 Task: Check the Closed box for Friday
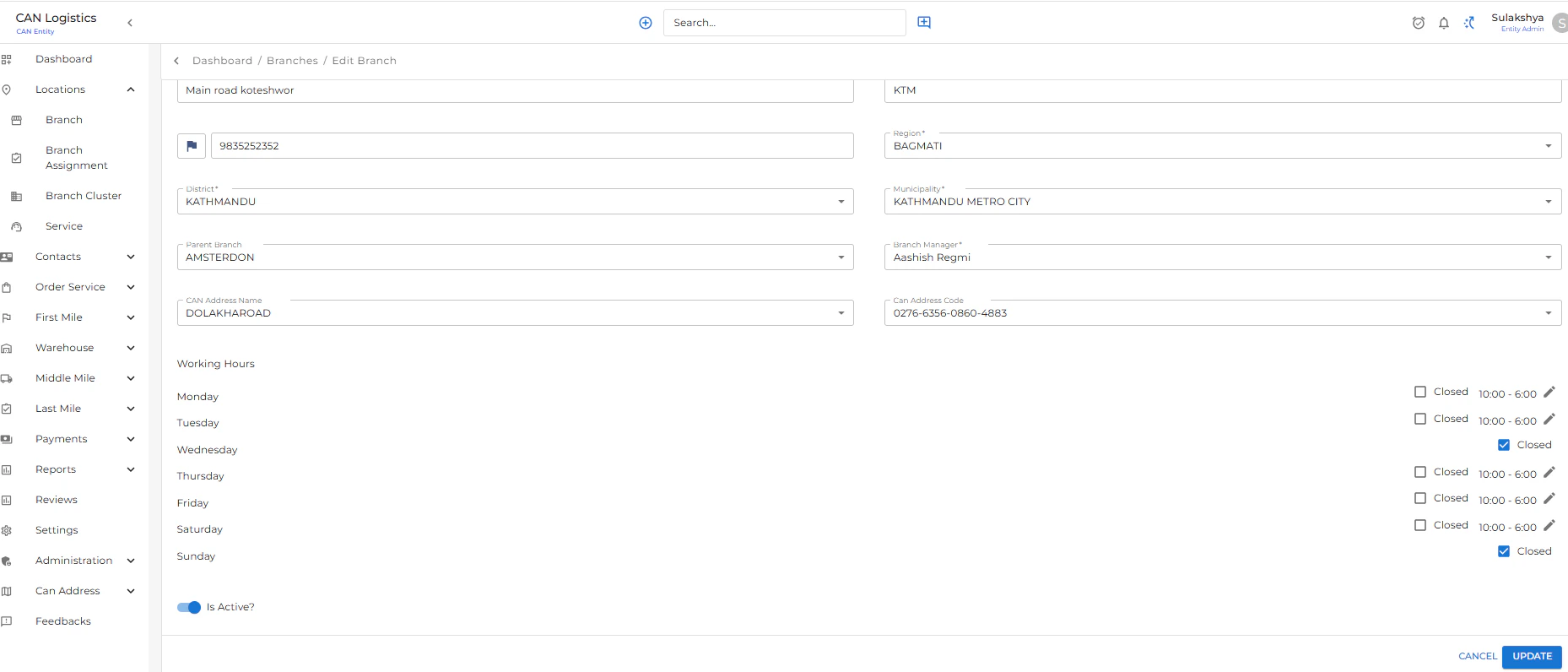tap(1420, 498)
